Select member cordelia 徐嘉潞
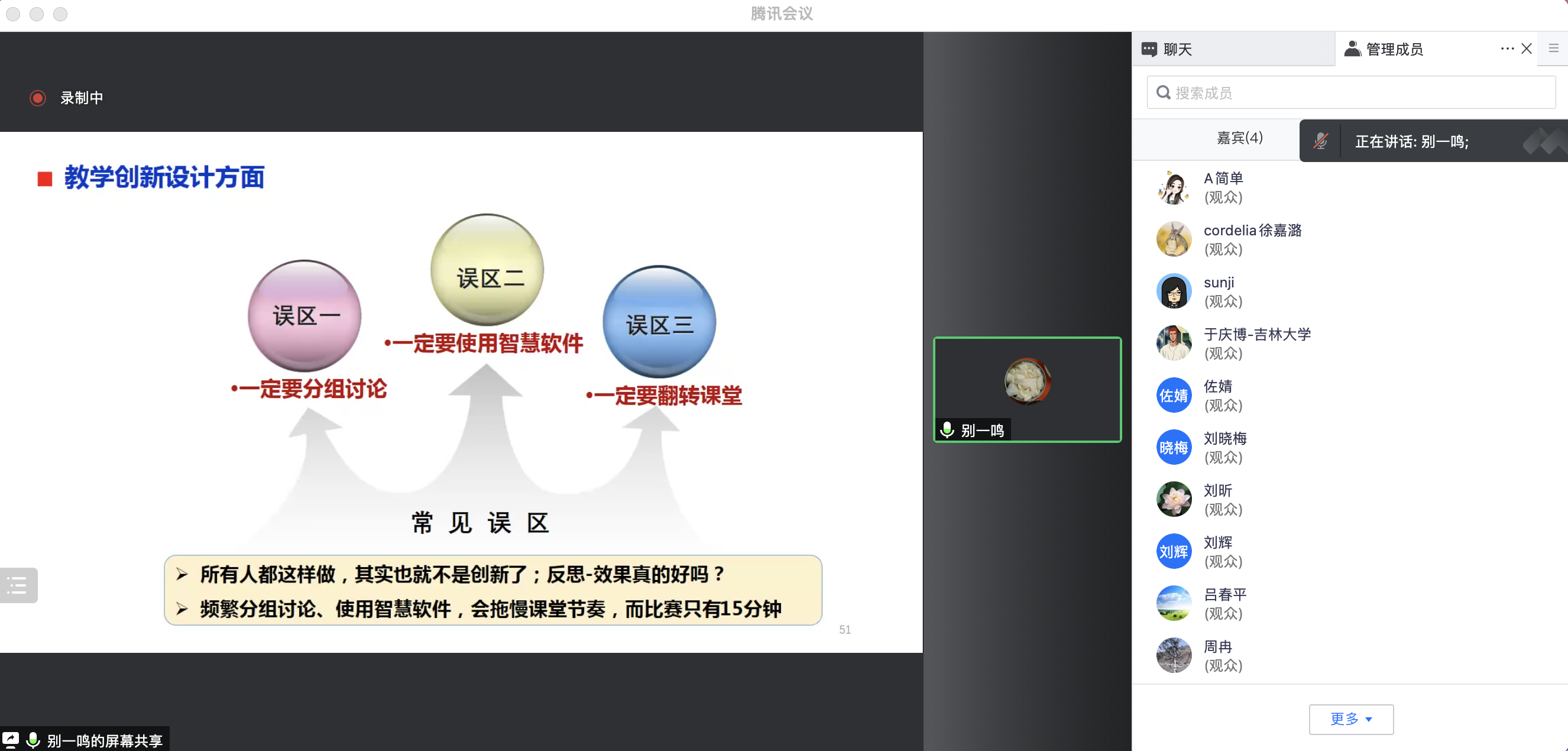Screen dimensions: 1568x751 pos(1349,239)
